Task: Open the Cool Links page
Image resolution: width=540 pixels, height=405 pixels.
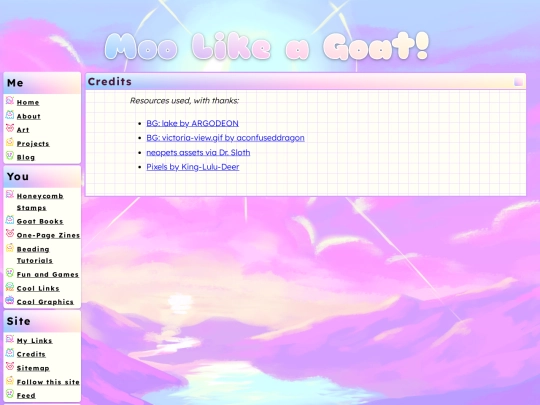Action: click(x=38, y=288)
